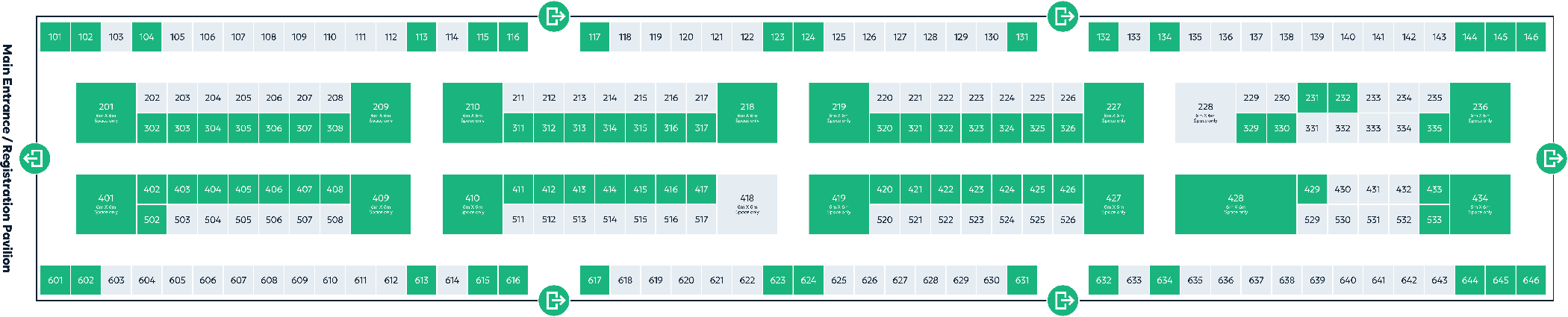
Task: Choose booth 410
Action: [x=473, y=204]
